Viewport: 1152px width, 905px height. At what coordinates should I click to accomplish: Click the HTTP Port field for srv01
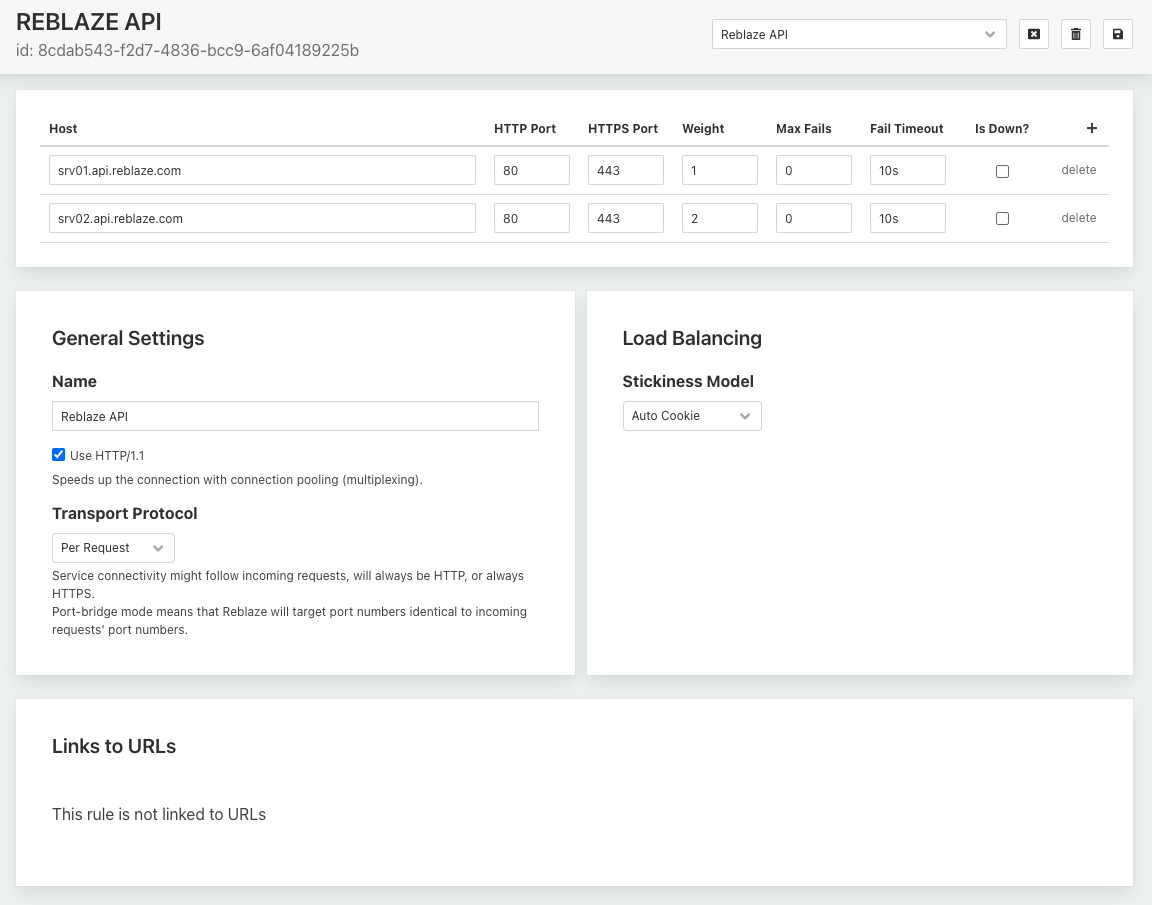[x=531, y=171]
